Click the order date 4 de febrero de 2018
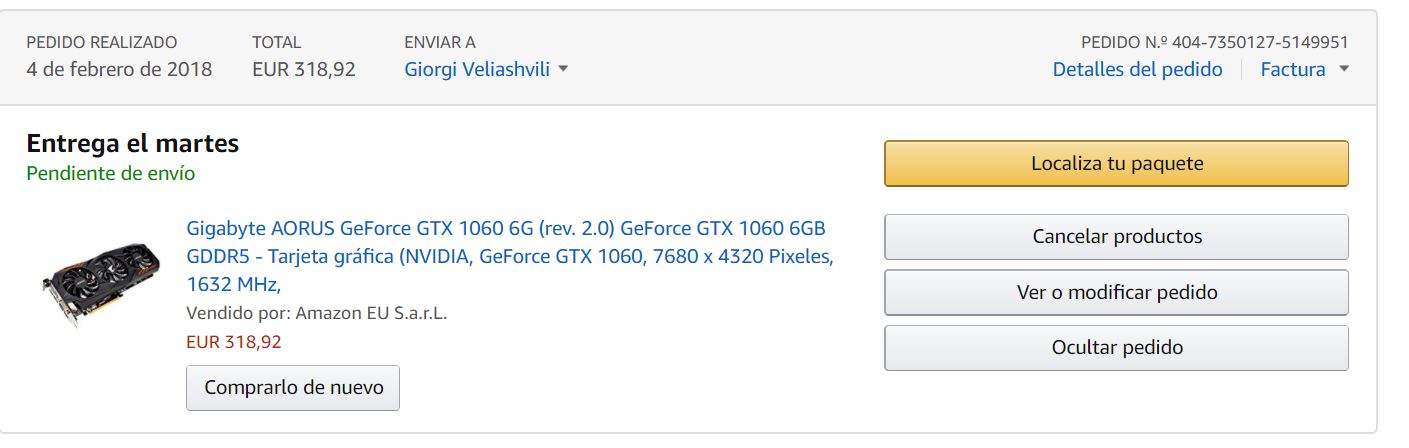This screenshot has height=448, width=1409. point(119,70)
